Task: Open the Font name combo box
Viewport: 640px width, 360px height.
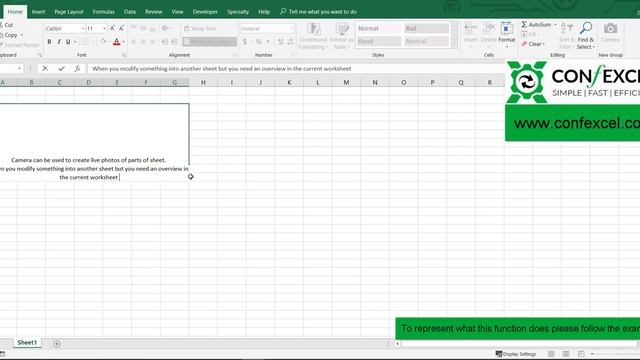Action: 64,28
